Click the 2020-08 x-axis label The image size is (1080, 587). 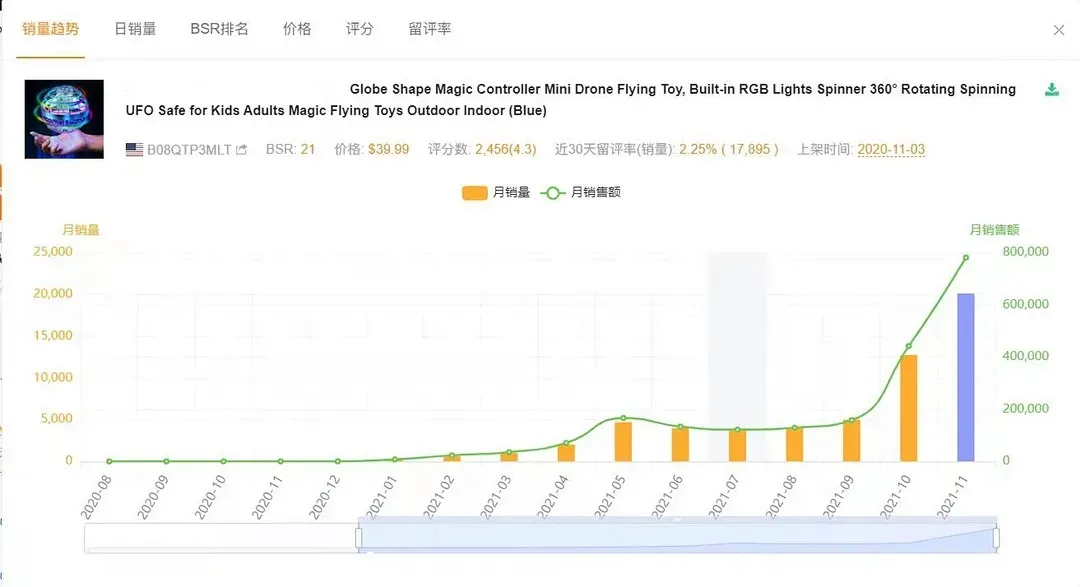click(x=96, y=497)
